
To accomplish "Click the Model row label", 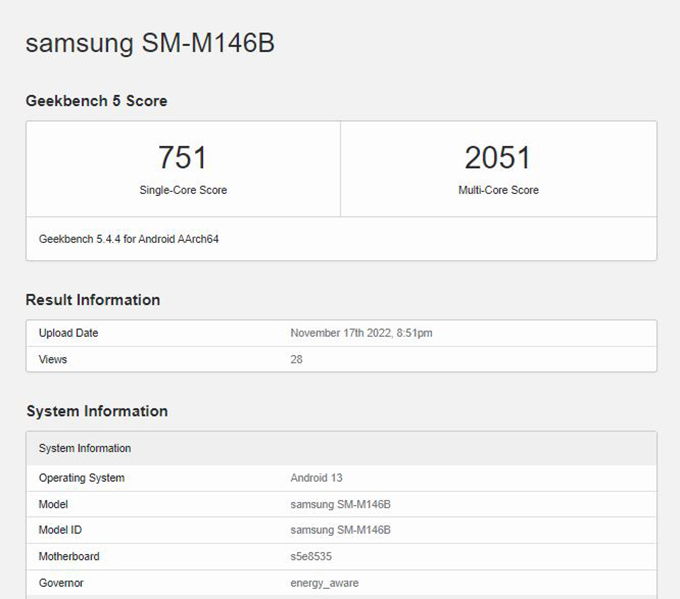I will 53,504.
